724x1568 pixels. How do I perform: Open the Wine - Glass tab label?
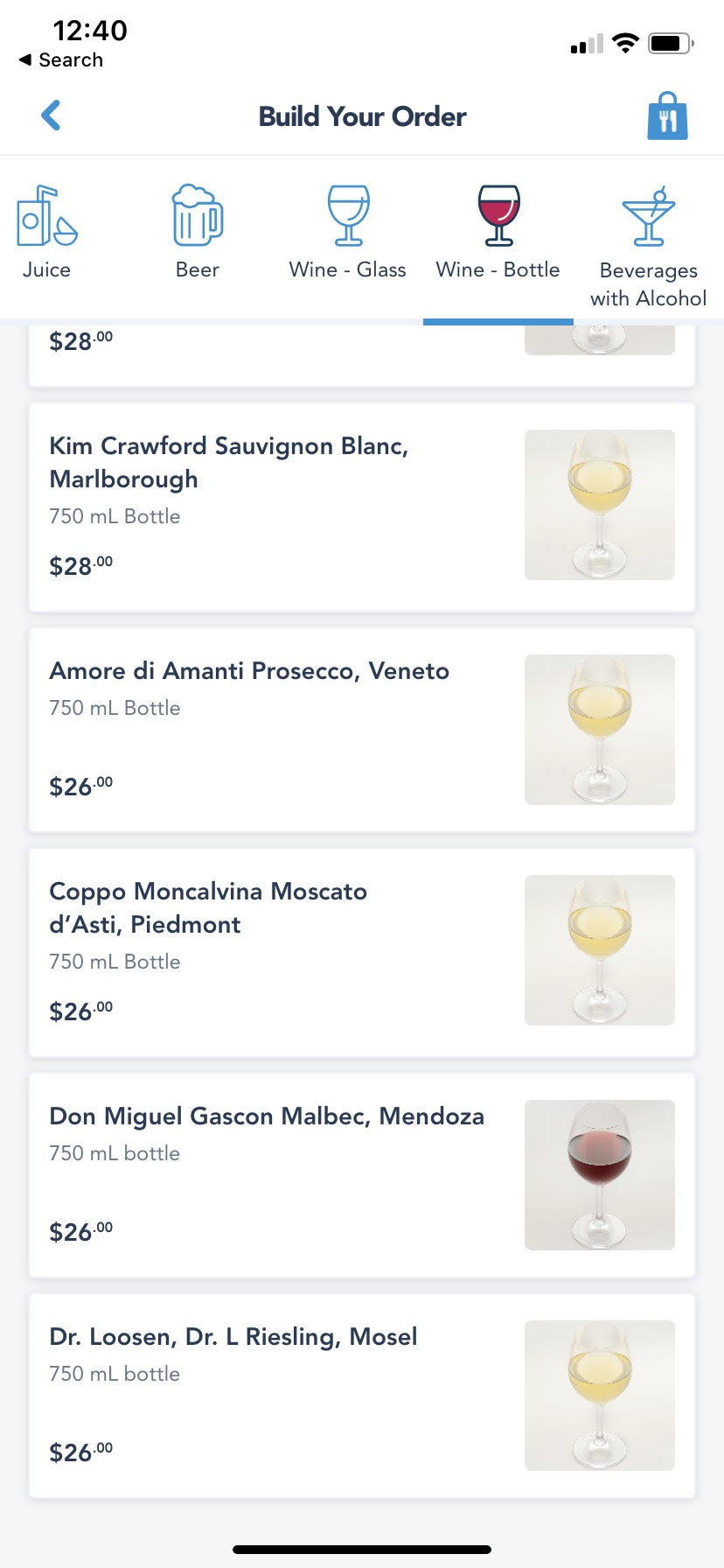click(x=348, y=269)
